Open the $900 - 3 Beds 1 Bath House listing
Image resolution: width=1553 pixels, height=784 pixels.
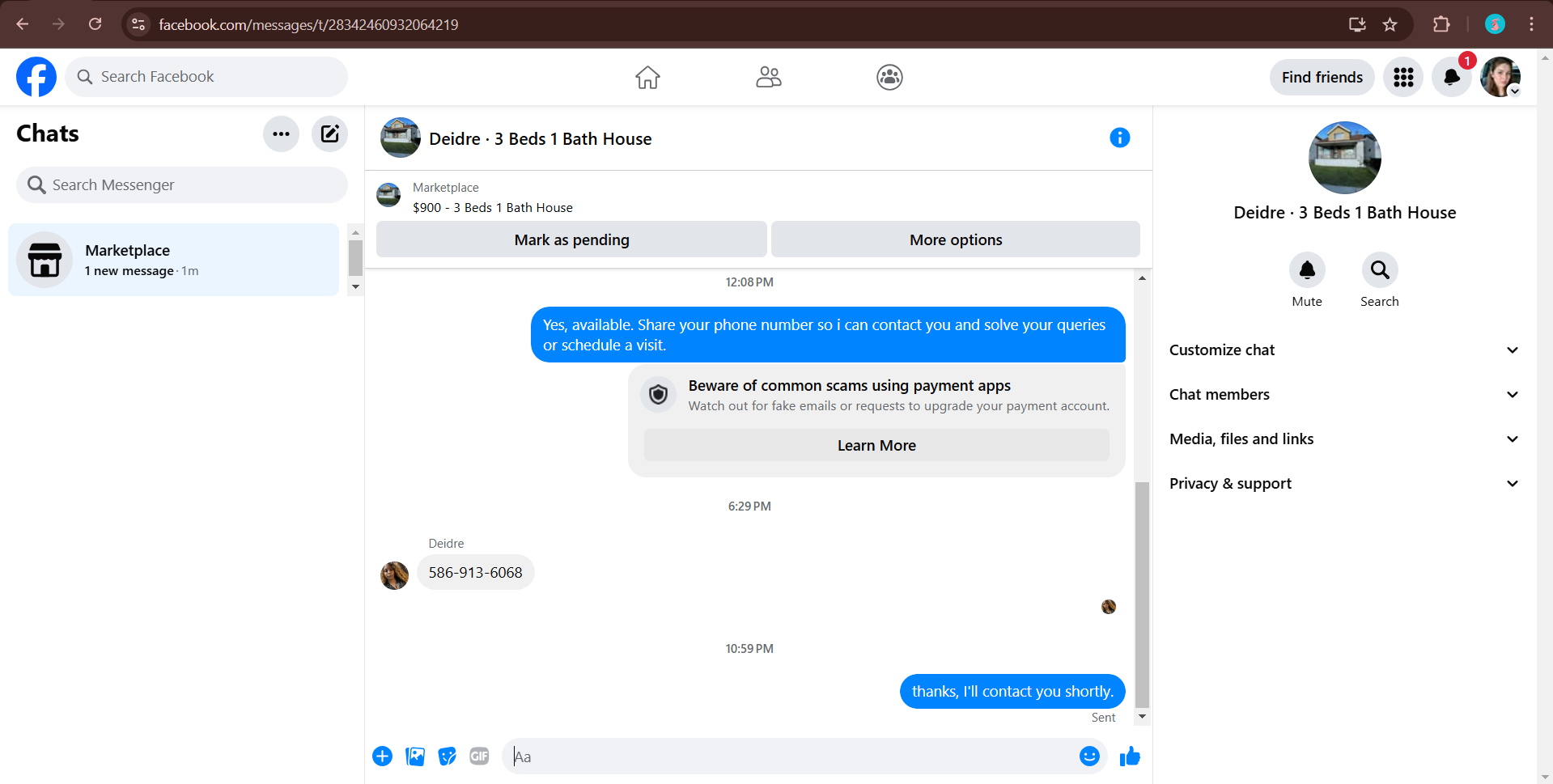point(492,208)
